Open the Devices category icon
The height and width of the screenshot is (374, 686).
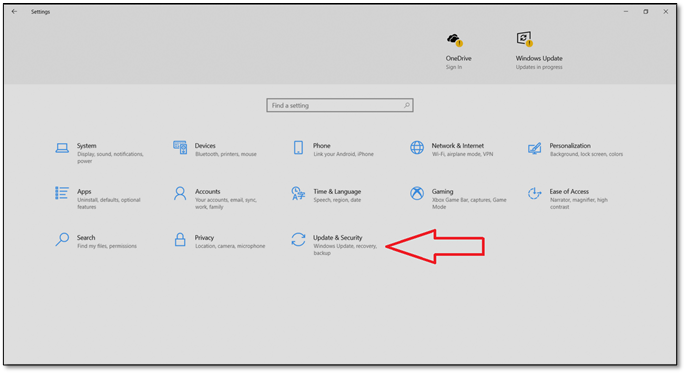coord(180,148)
